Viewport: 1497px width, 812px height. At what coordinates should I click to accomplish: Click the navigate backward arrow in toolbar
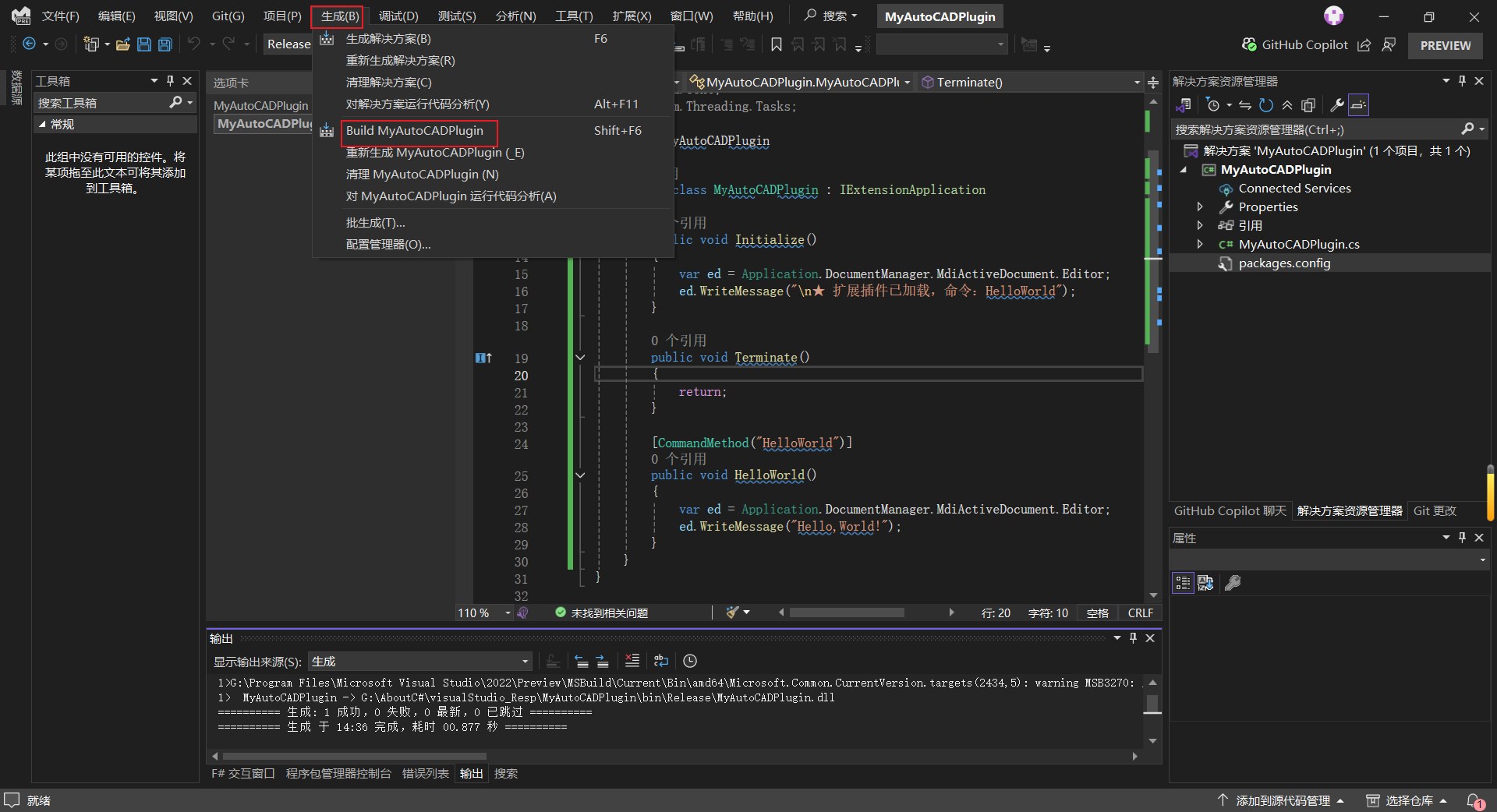pyautogui.click(x=29, y=44)
